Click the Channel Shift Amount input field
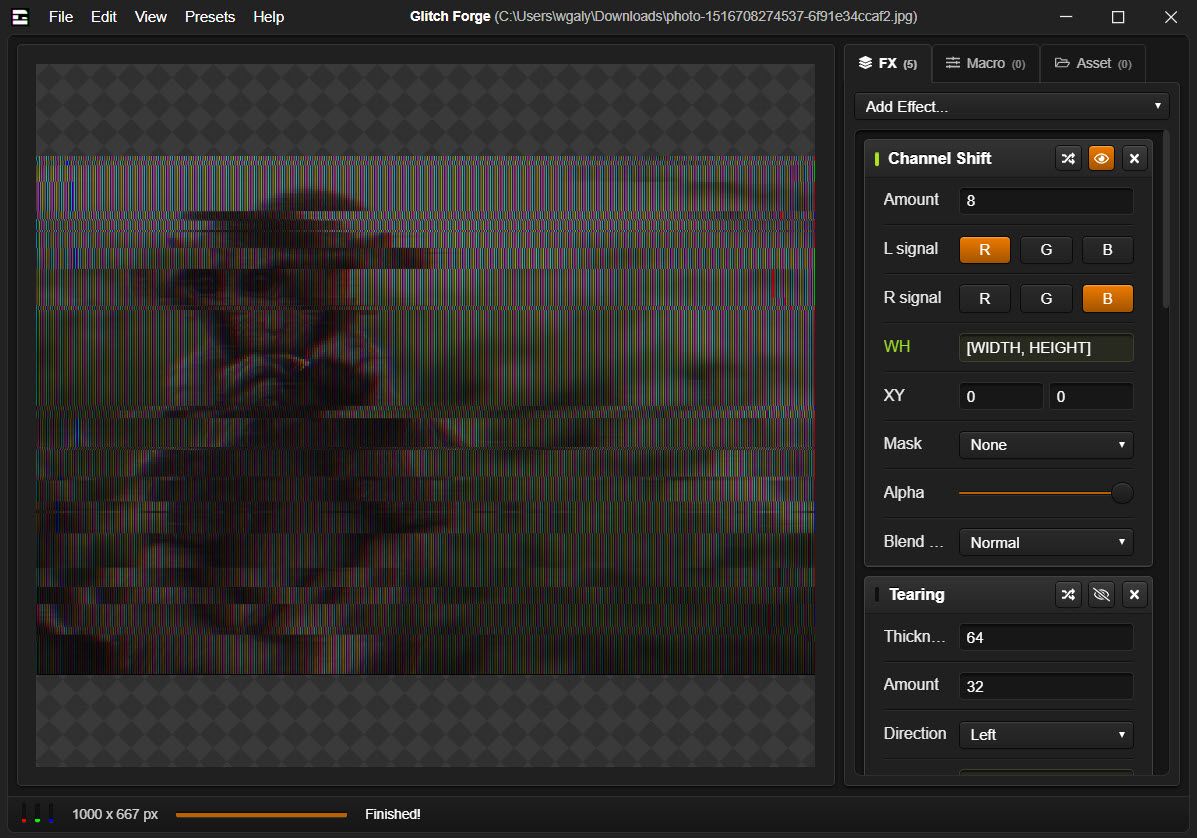This screenshot has height=838, width=1197. point(1046,201)
